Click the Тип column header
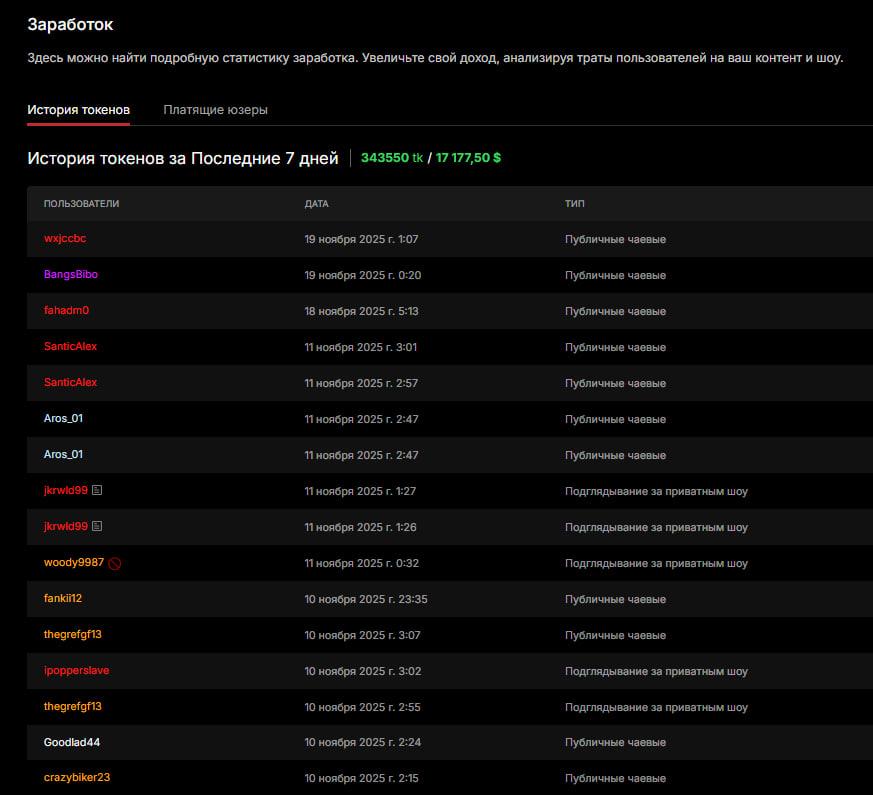Image resolution: width=873 pixels, height=795 pixels. point(574,204)
